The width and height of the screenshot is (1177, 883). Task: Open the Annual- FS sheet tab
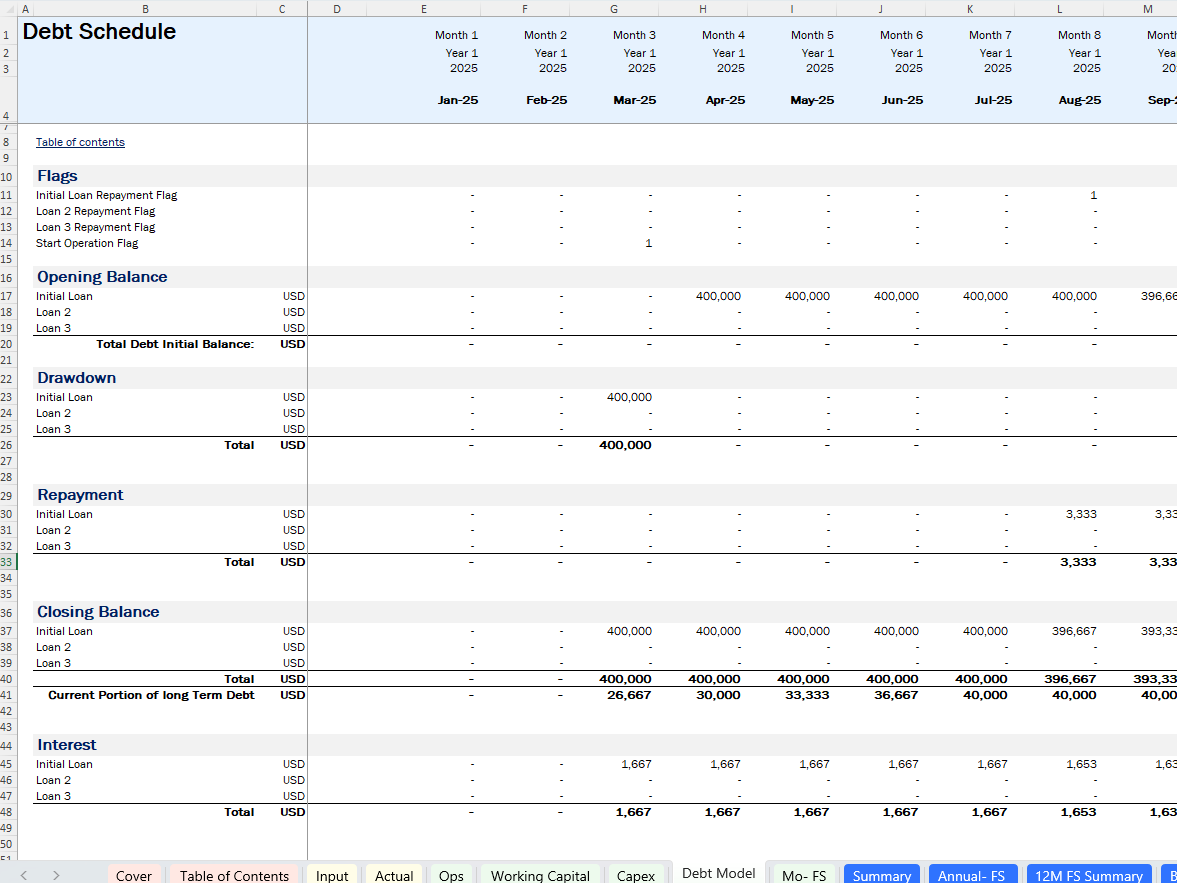coord(971,875)
